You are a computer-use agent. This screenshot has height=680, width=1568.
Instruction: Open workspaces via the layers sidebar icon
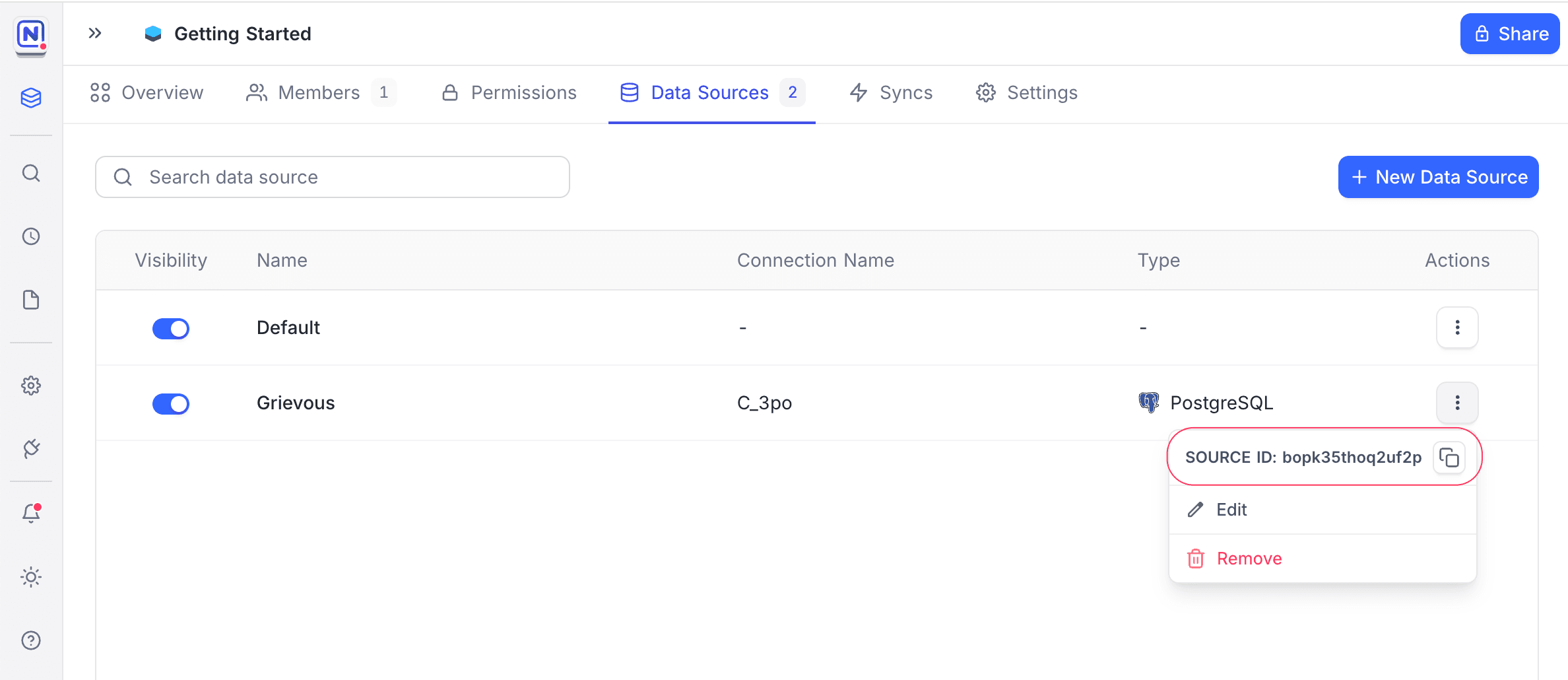[31, 98]
